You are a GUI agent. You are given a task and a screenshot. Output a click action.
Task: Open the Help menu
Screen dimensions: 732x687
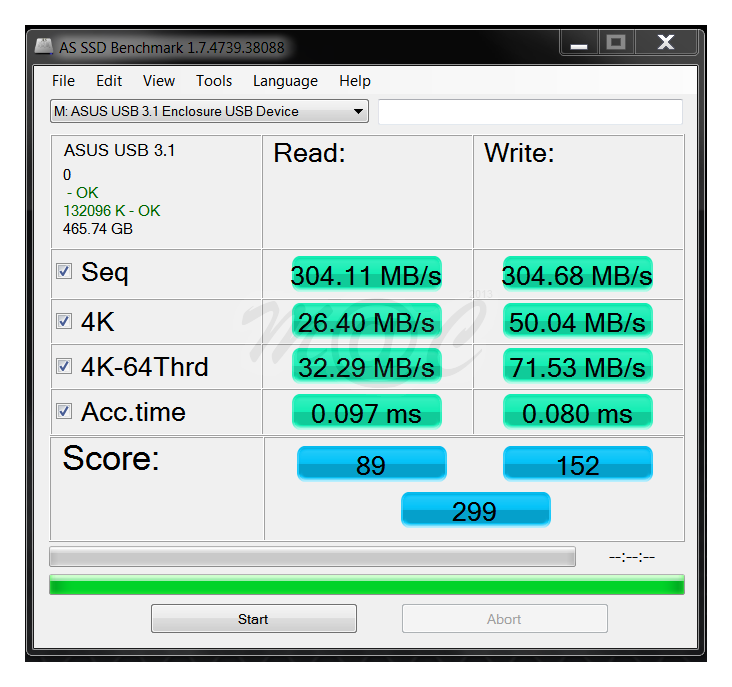pos(355,81)
